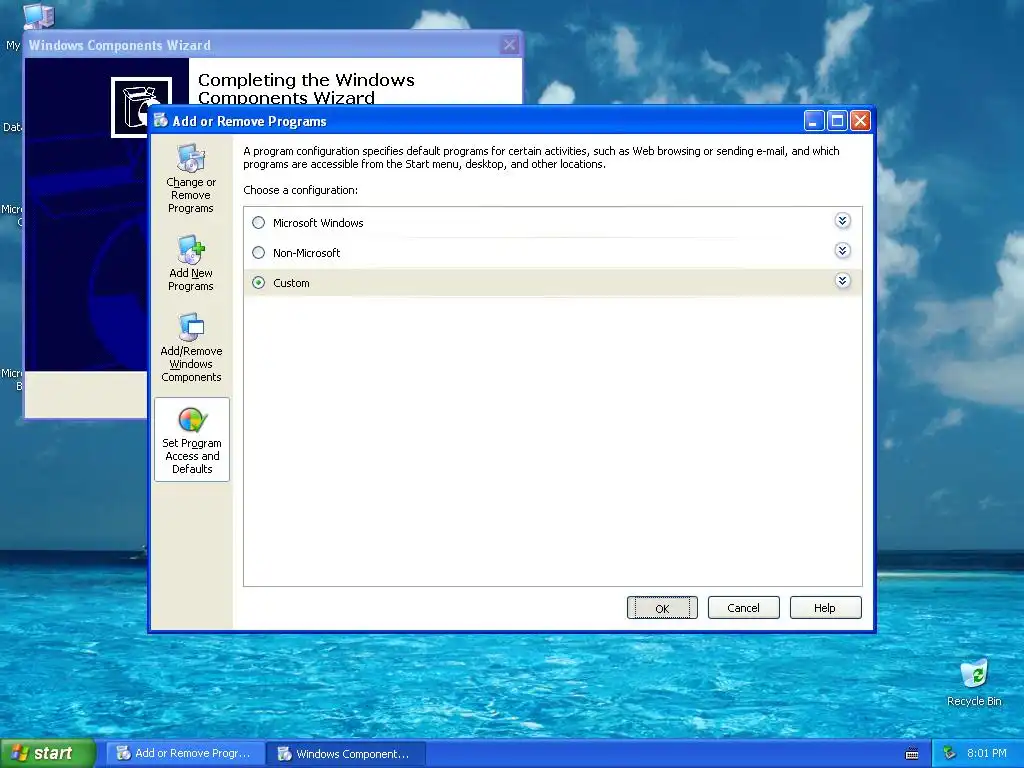Click the My Computer desktop icon
1024x768 pixels.
38,16
